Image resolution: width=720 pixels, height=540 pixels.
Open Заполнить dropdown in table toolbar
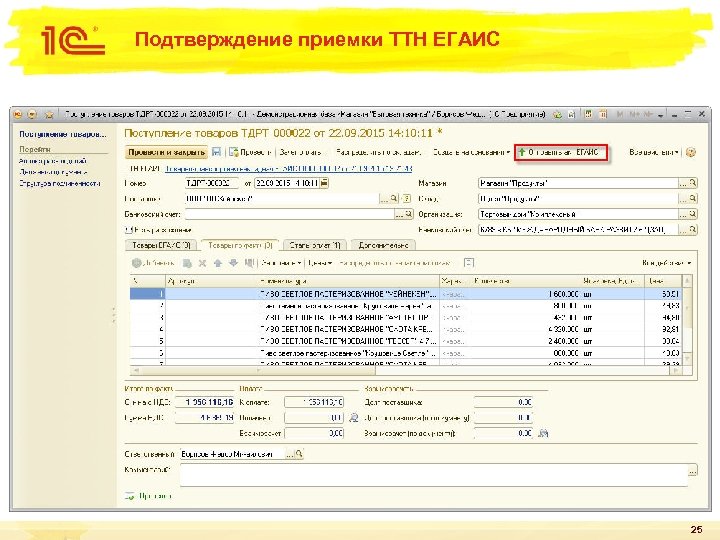[x=281, y=263]
